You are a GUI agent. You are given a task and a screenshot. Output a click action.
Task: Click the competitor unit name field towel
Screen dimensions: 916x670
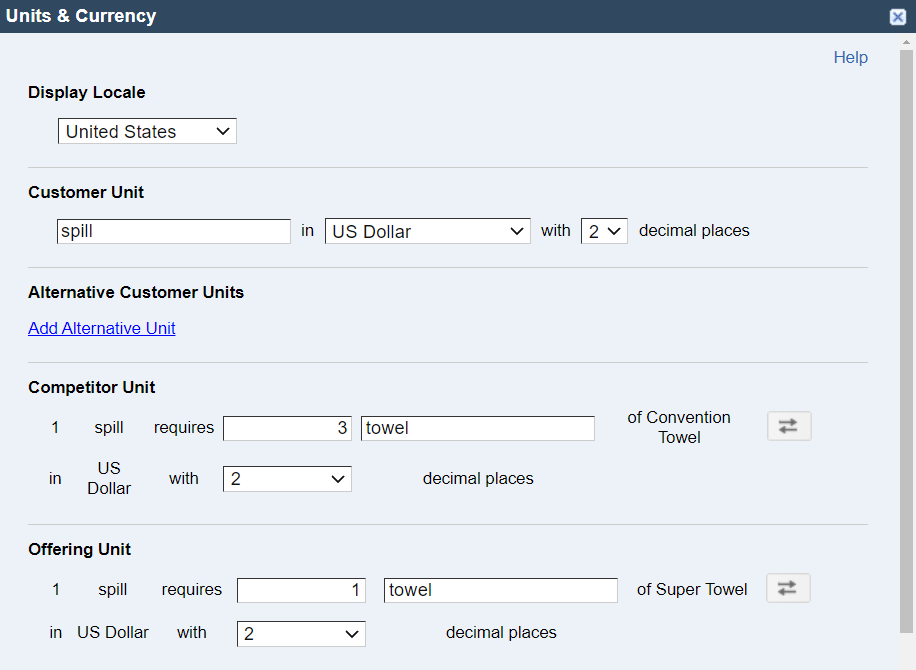coord(478,428)
